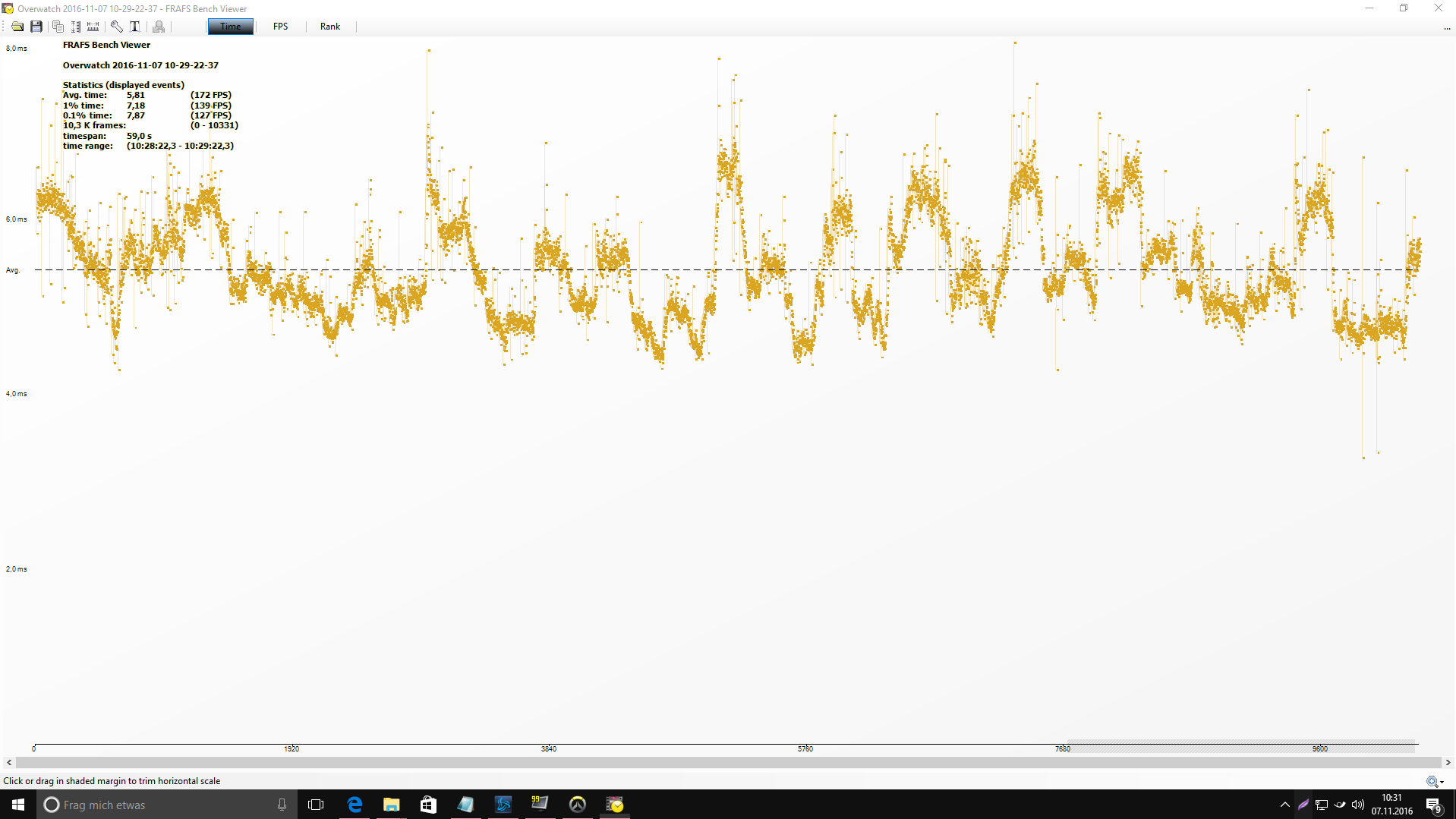Save the chart using floppy disk icon
Image resolution: width=1456 pixels, height=819 pixels.
click(36, 27)
